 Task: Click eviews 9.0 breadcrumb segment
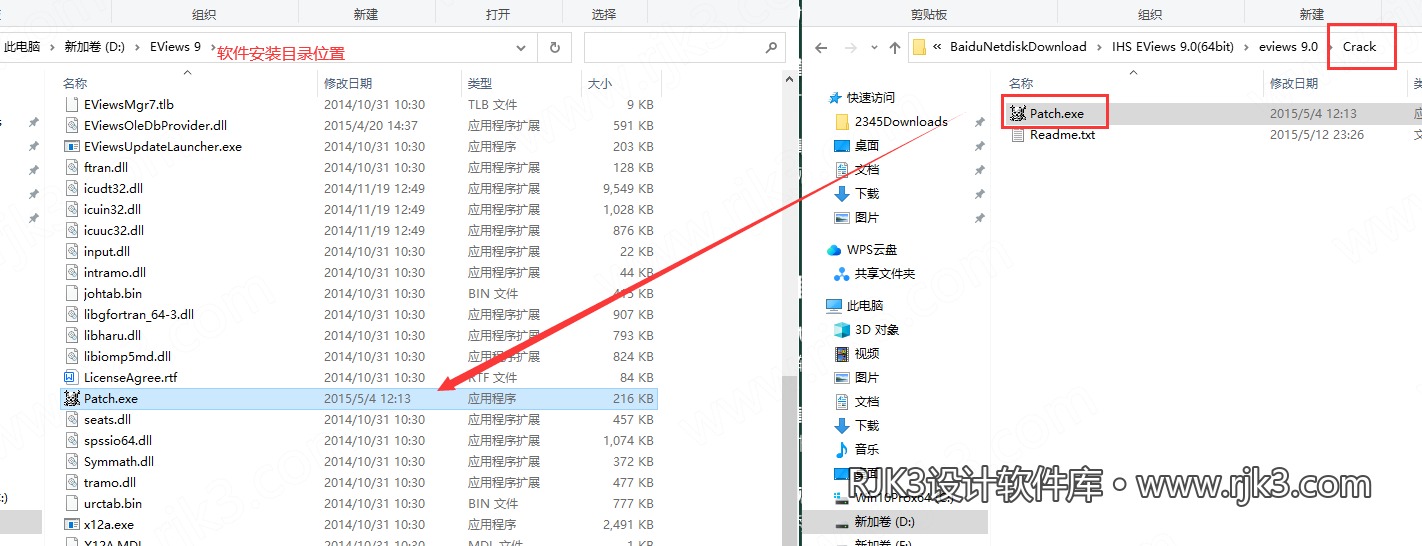1288,47
